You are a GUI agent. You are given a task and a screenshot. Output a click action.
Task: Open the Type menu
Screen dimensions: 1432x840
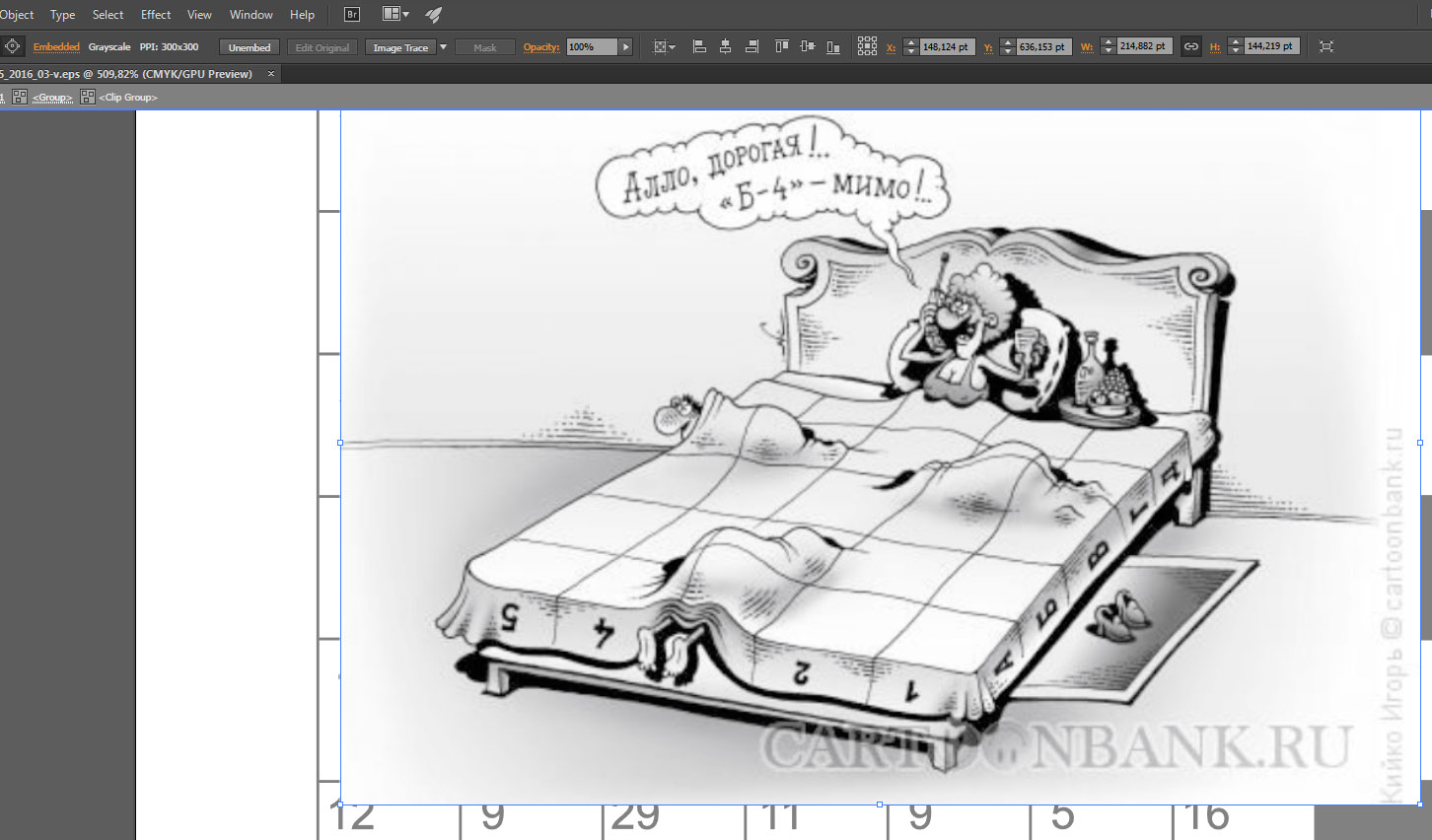tap(62, 15)
